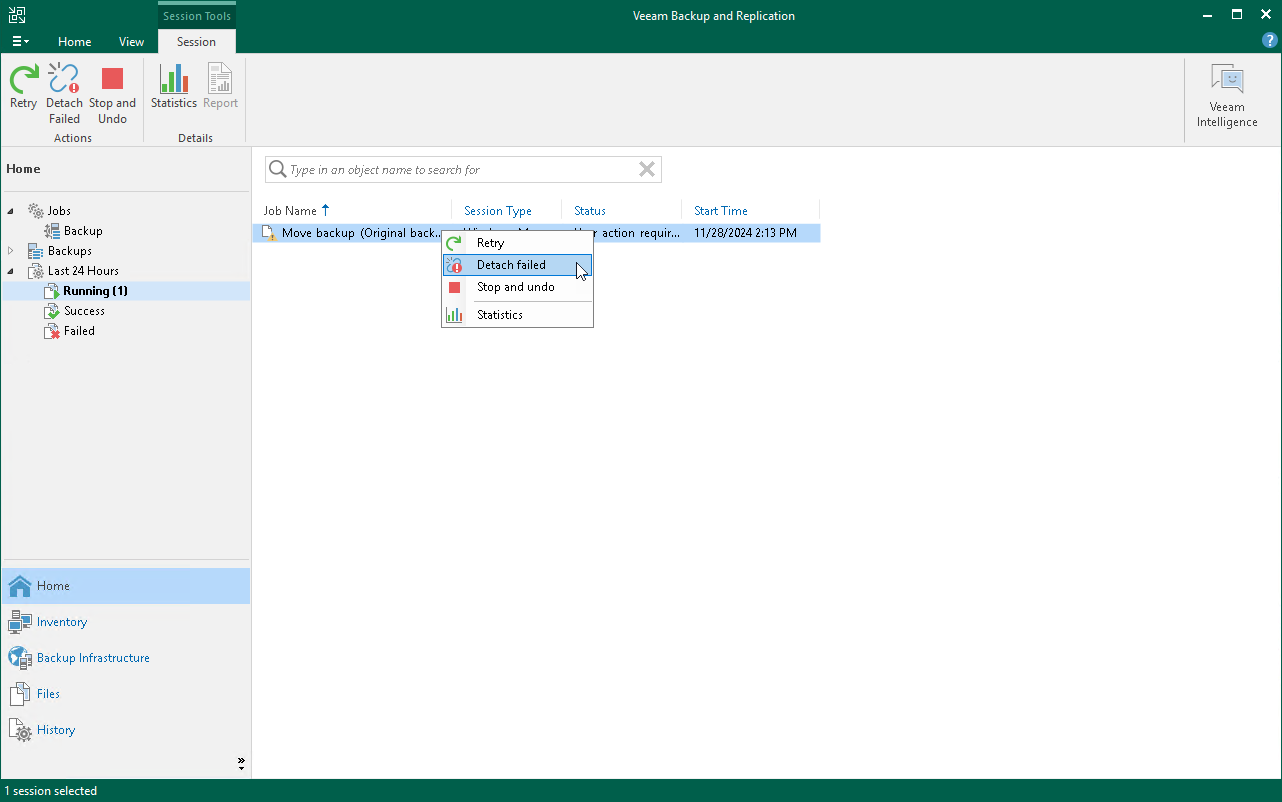This screenshot has width=1282, height=802.
Task: Type in the object name search field
Action: (462, 170)
